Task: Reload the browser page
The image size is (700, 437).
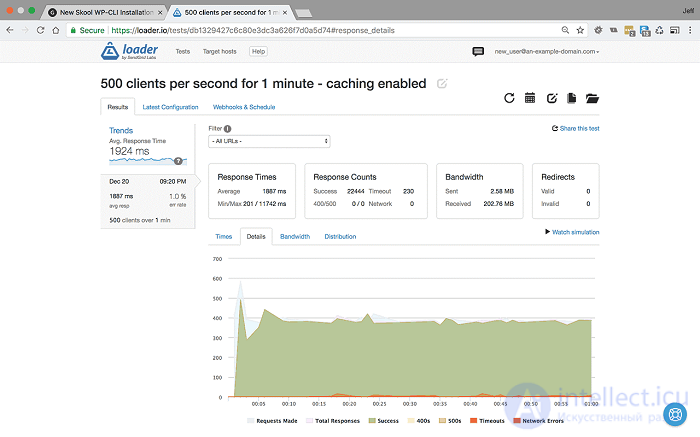Action: coord(40,30)
